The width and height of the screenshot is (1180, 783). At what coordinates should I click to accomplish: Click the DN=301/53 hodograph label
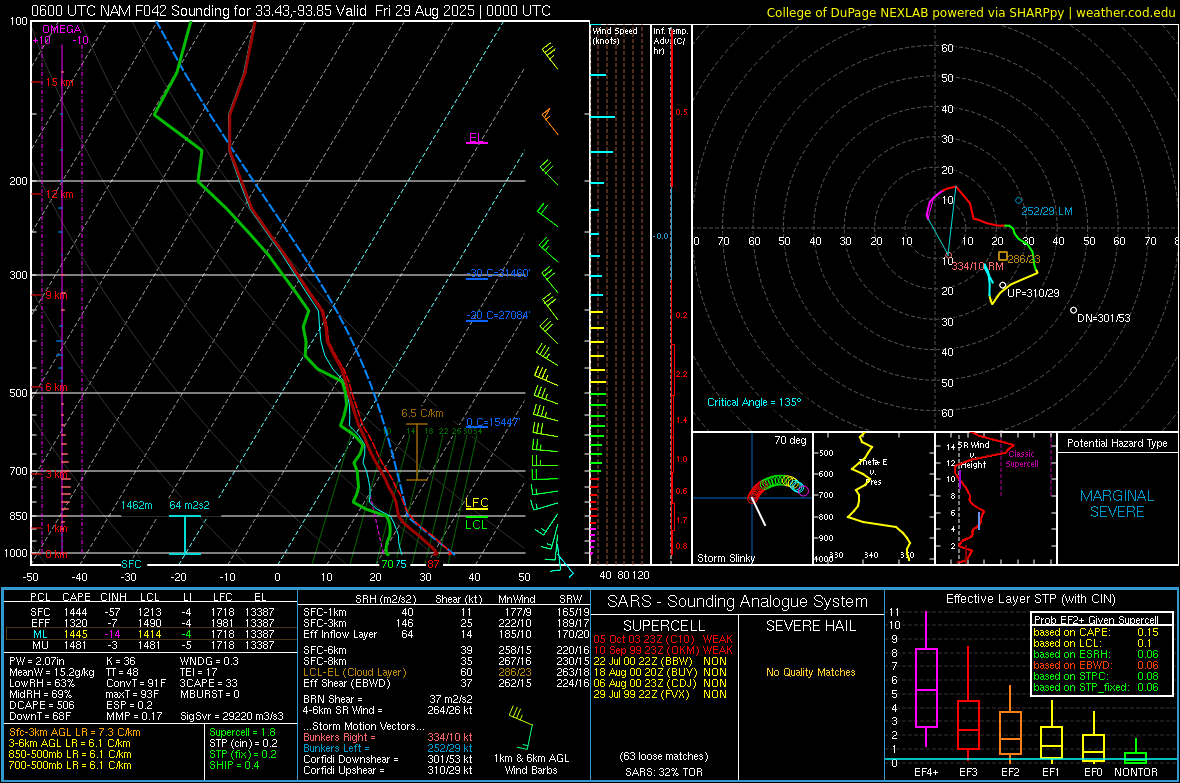coord(1103,318)
